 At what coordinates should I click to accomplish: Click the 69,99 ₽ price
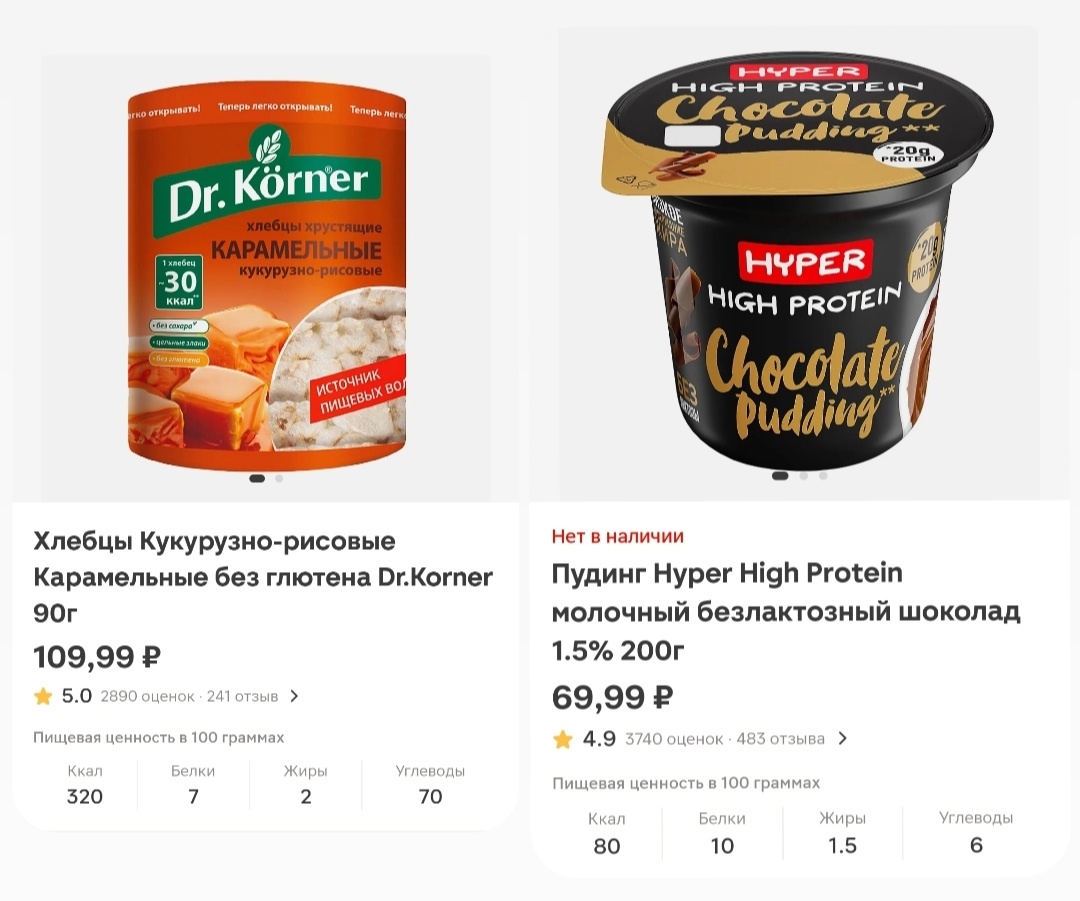(x=612, y=698)
